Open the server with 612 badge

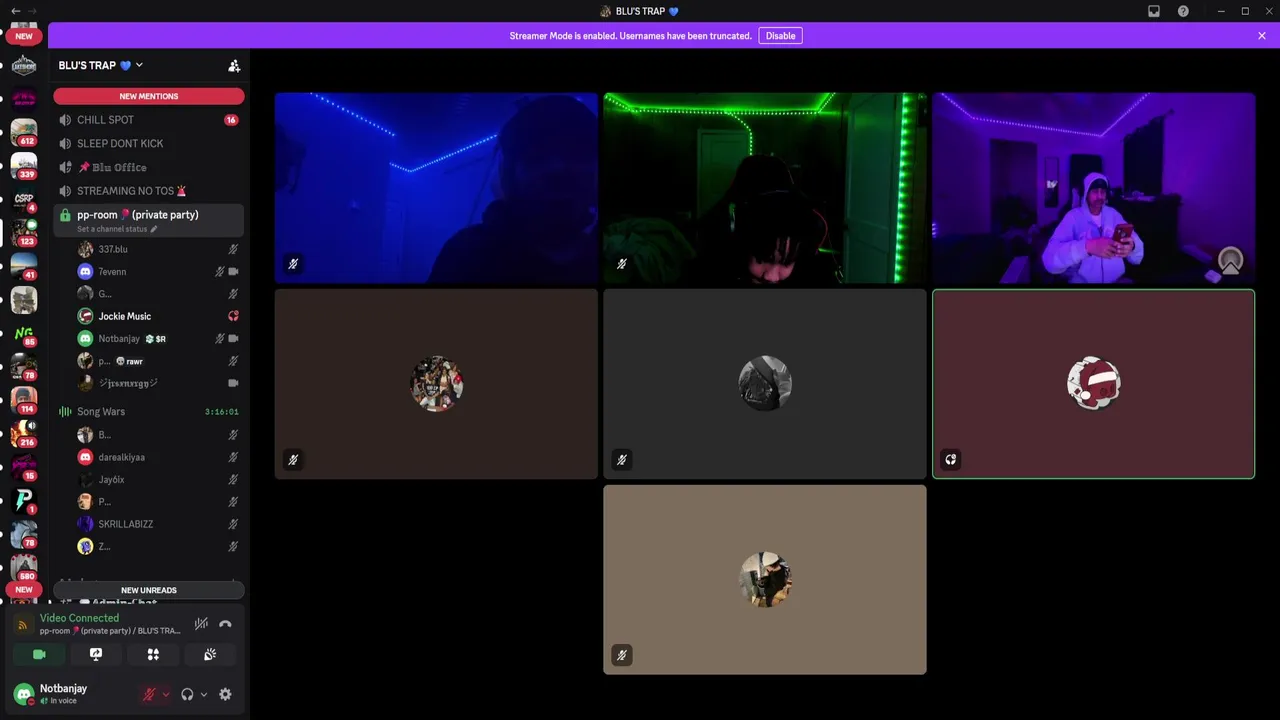click(x=24, y=131)
